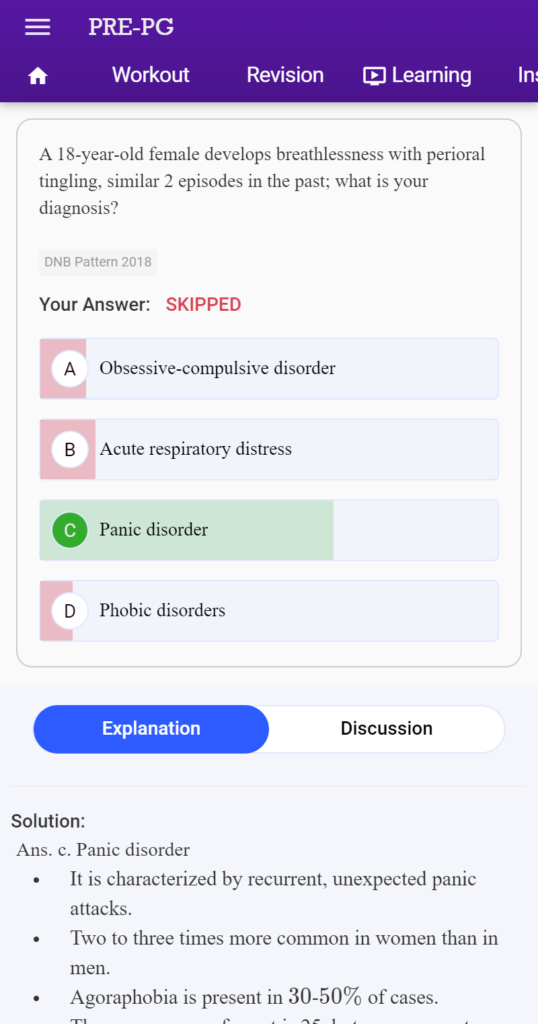Select option A circle badge
This screenshot has width=538, height=1024.
click(x=70, y=368)
